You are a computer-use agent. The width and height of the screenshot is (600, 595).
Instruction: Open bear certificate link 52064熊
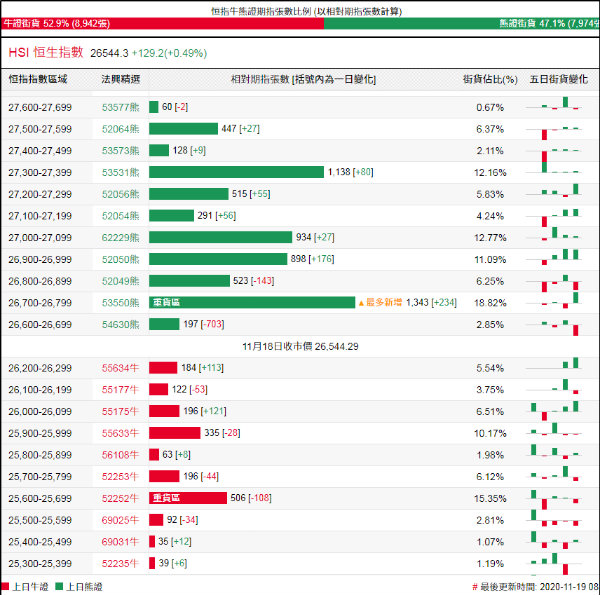(121, 129)
